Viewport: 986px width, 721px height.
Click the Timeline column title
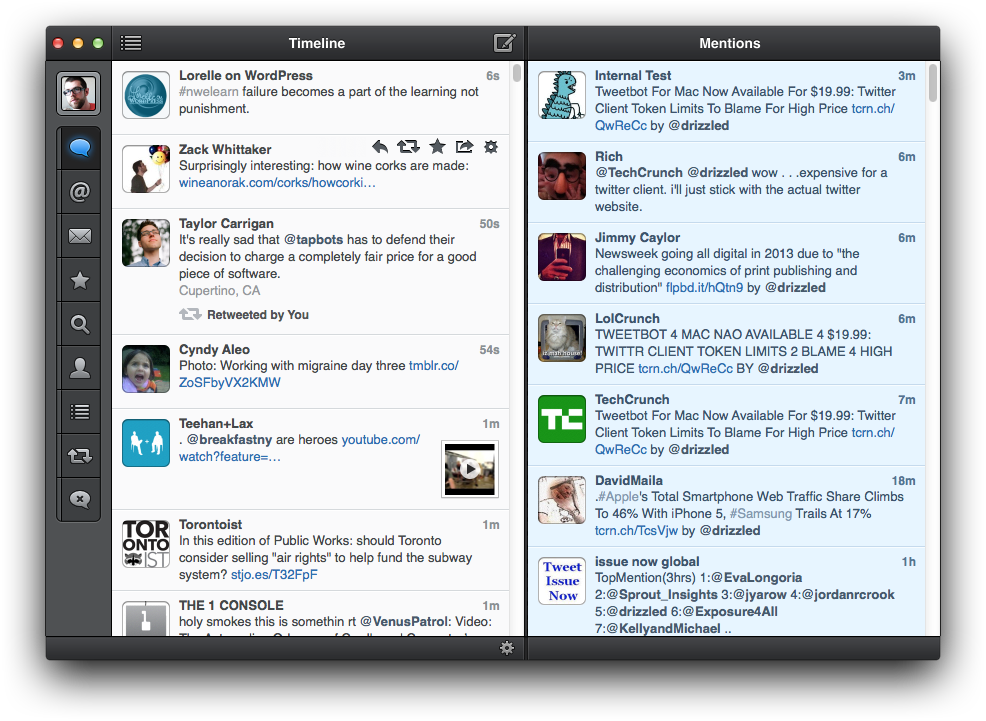point(317,43)
